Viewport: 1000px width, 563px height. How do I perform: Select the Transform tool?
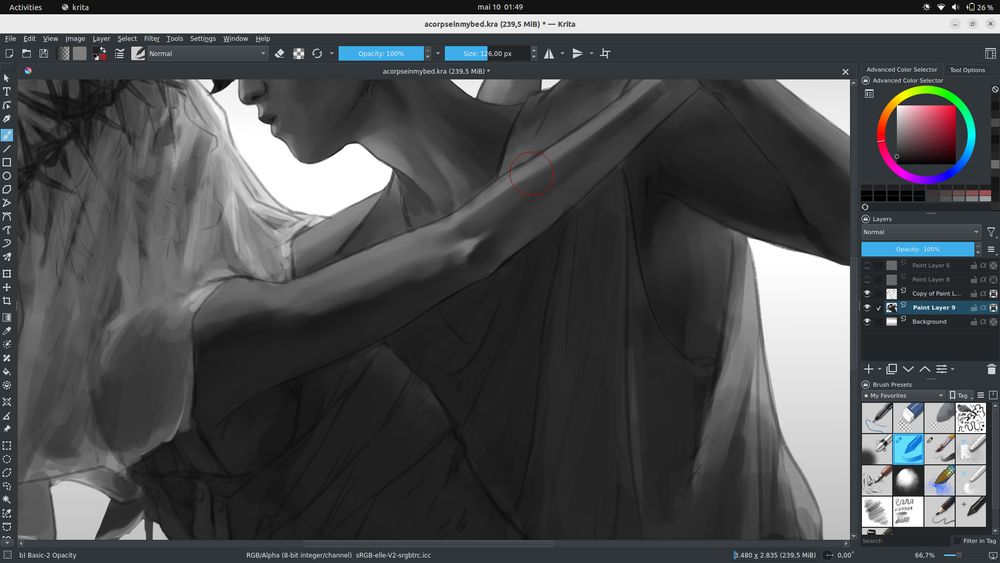pyautogui.click(x=7, y=274)
